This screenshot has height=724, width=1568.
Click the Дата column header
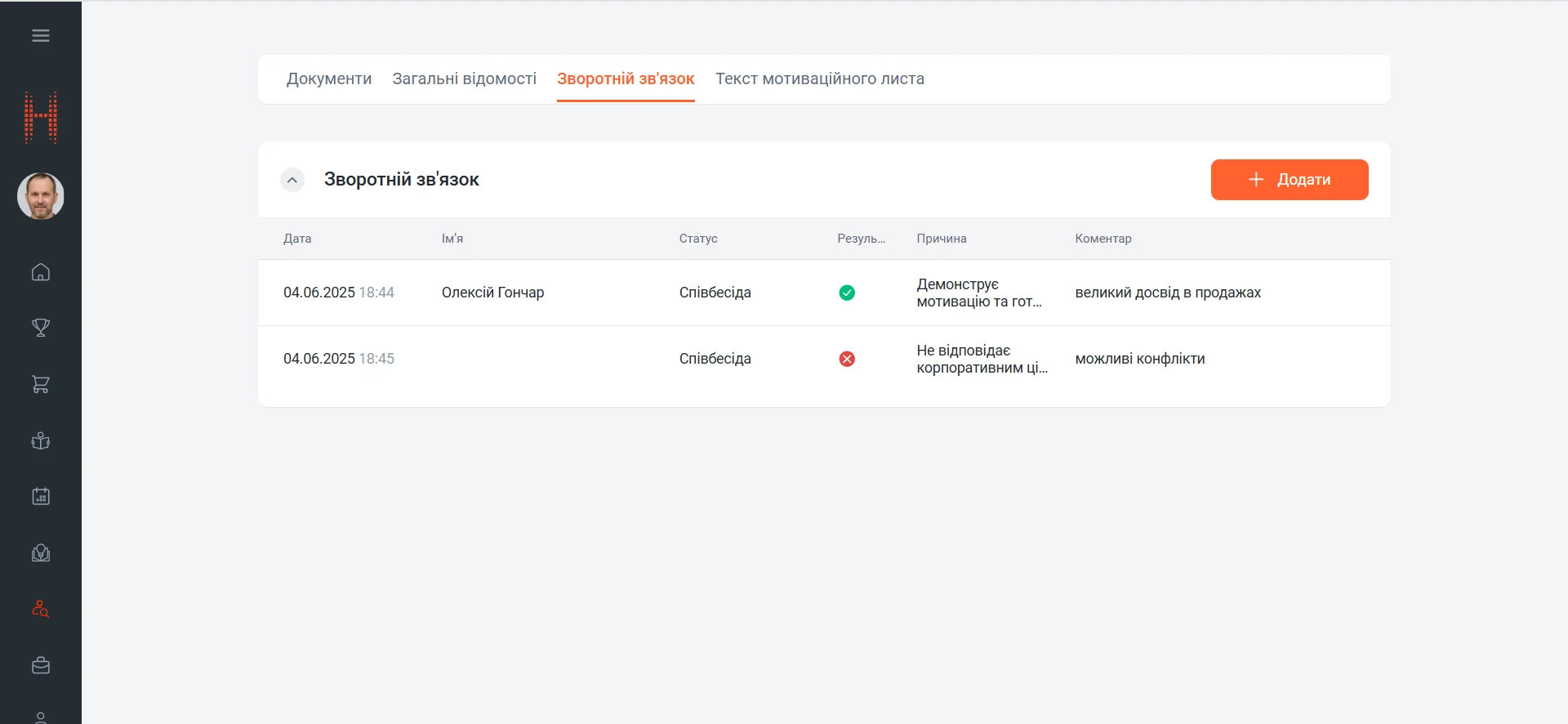coord(297,239)
